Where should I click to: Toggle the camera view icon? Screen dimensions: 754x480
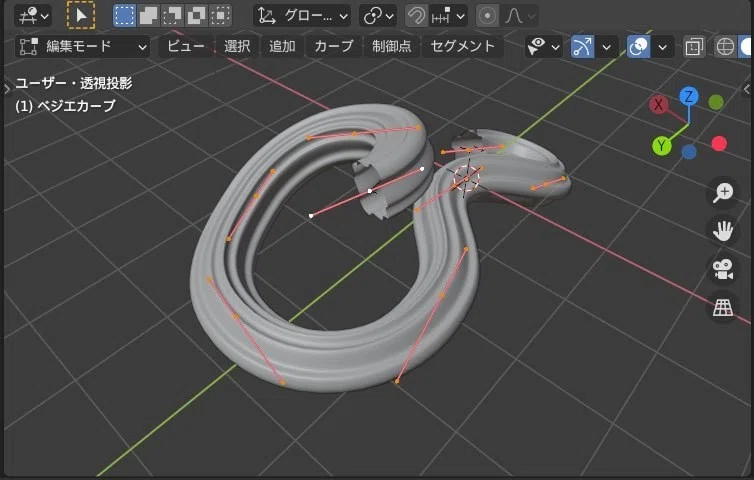[723, 269]
